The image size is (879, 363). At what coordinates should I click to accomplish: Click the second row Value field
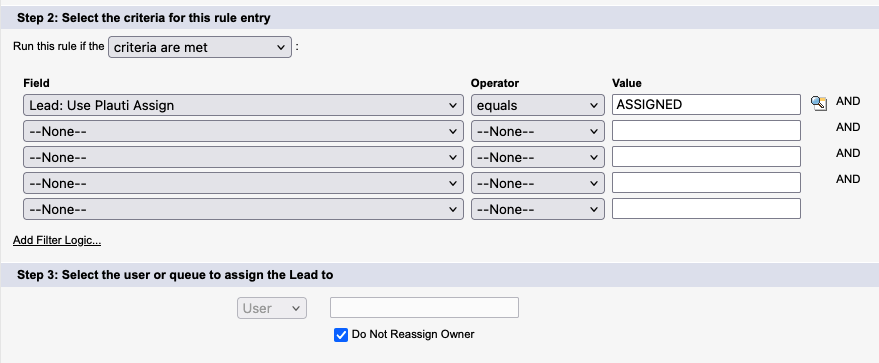[x=706, y=131]
